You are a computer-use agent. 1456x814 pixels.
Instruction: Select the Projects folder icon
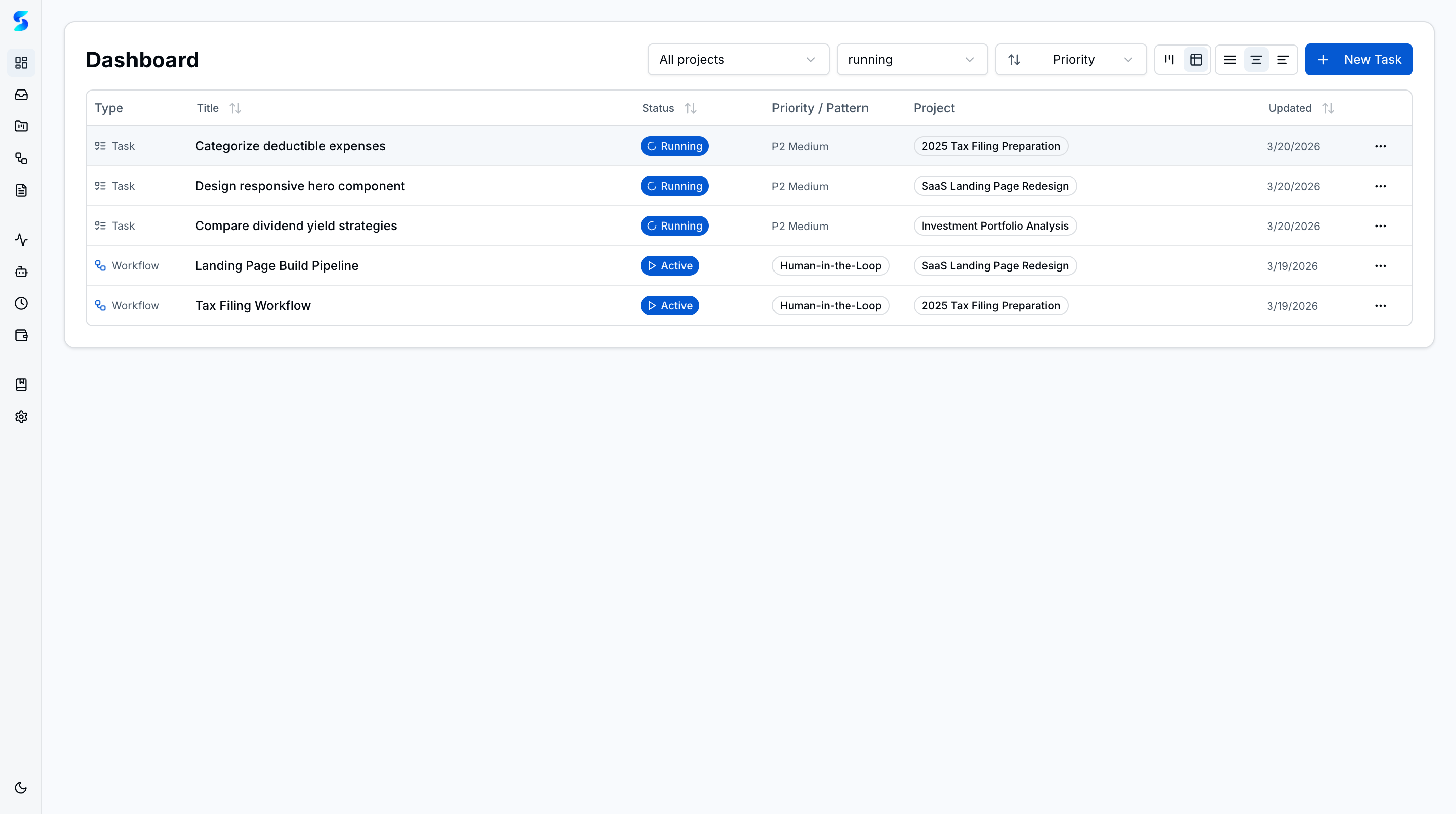point(21,126)
